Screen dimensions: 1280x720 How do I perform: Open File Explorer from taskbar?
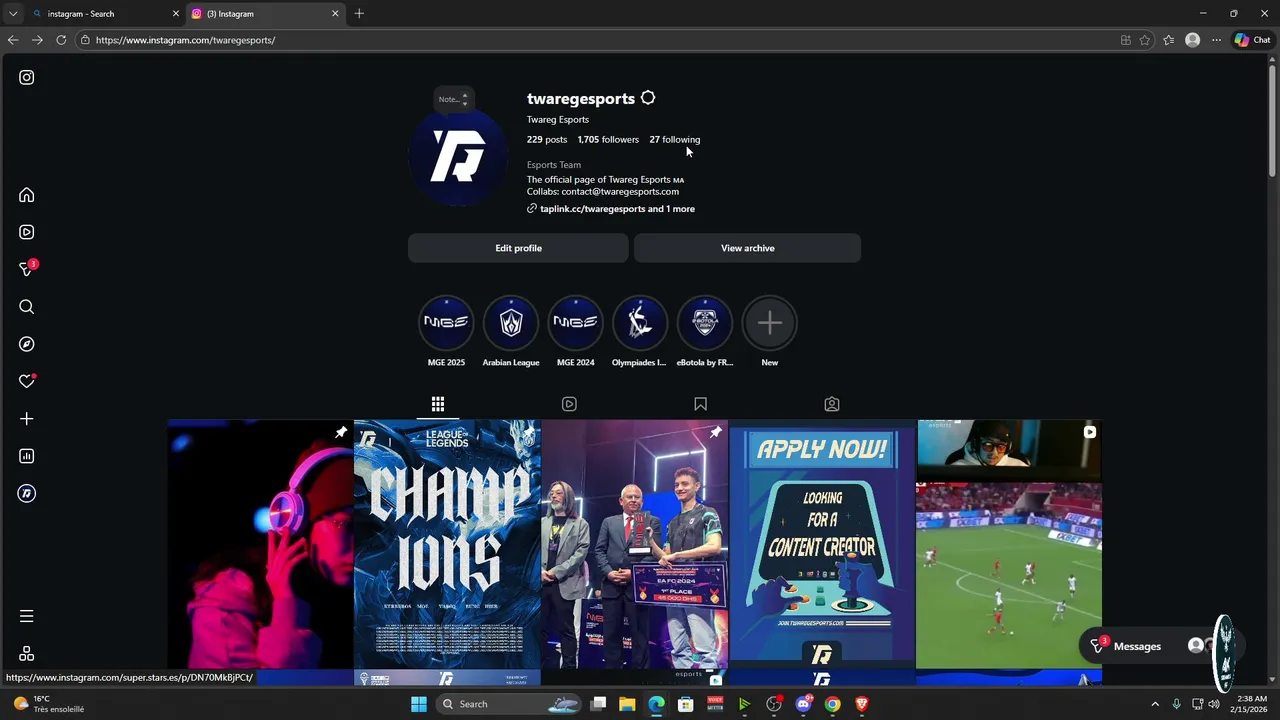(x=627, y=704)
